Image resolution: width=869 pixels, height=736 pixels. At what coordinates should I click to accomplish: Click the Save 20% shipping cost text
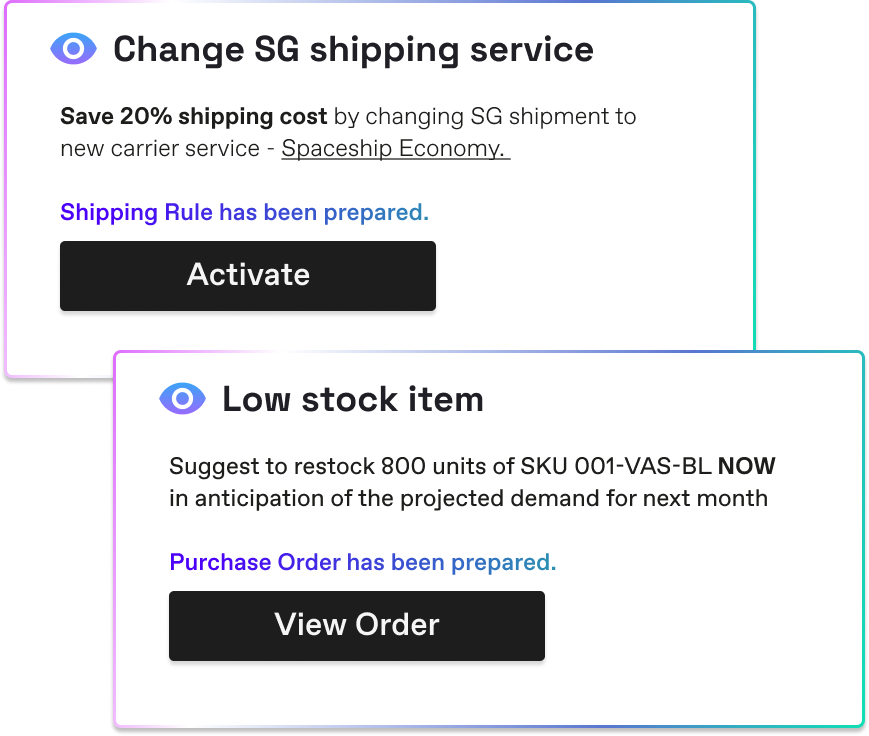[192, 116]
